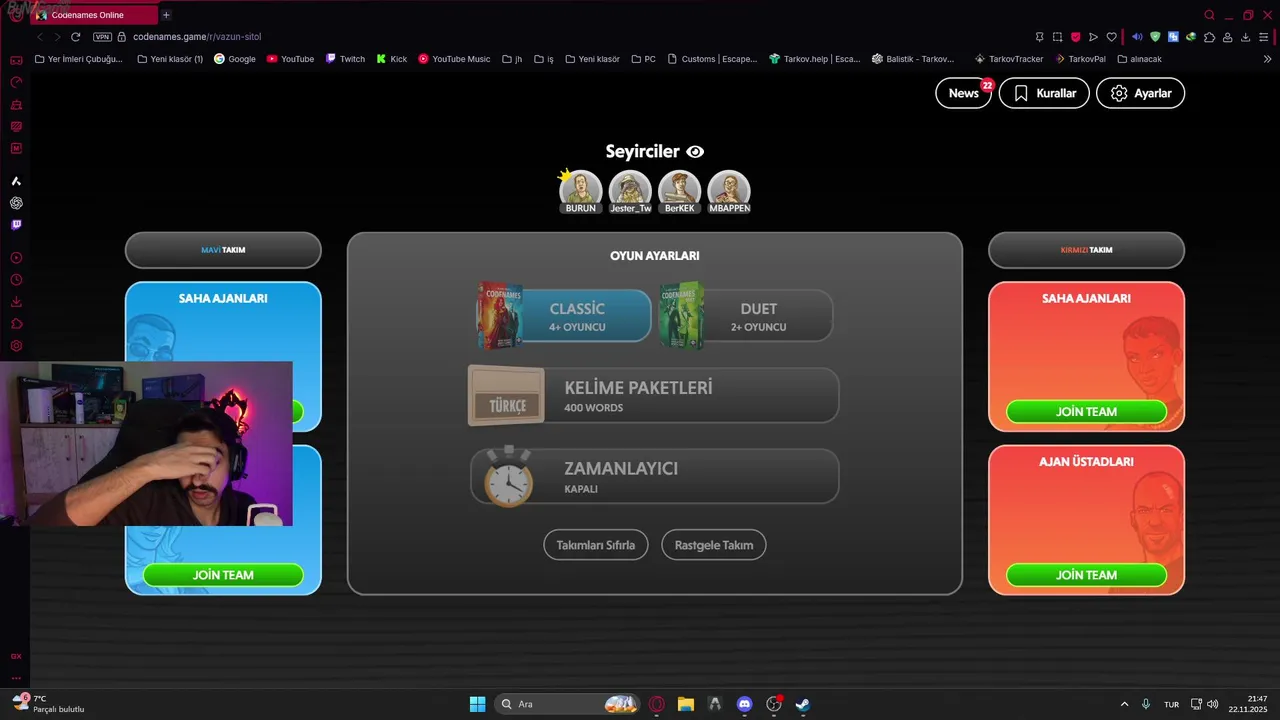
Task: Add page to bookmarks with heart icon
Action: point(1111,37)
